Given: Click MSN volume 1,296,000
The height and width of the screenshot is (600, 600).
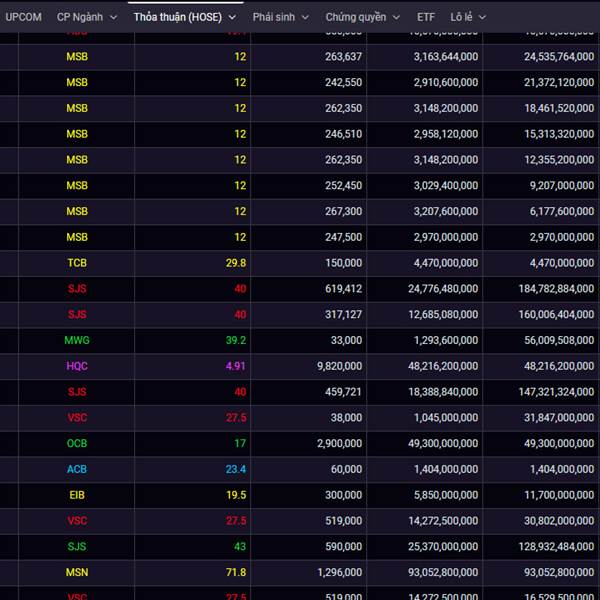Looking at the screenshot, I should pyautogui.click(x=340, y=572).
